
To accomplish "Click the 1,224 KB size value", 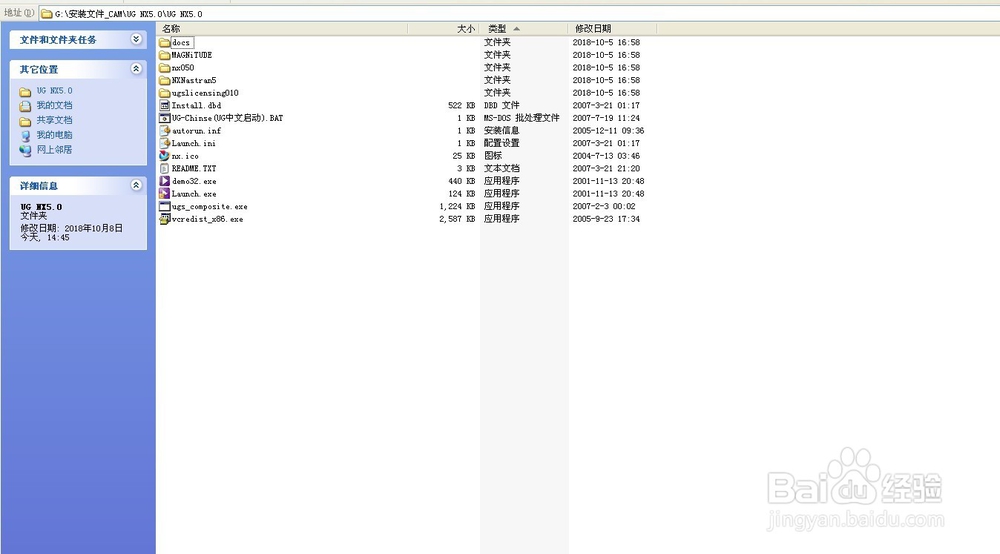I will [457, 206].
